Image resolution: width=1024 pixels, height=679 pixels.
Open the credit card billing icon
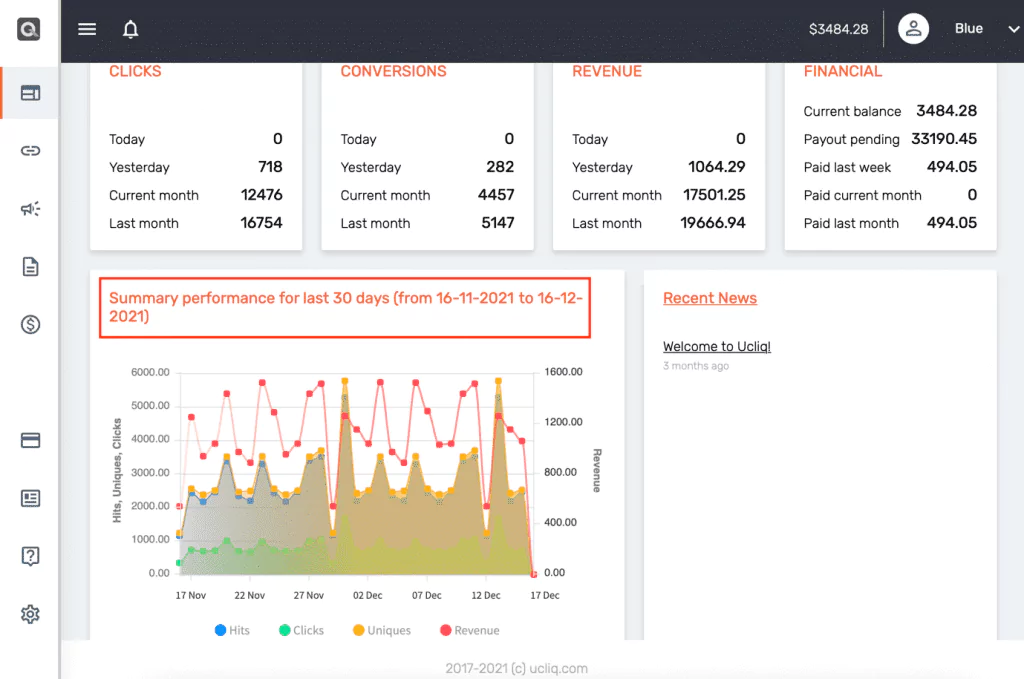click(30, 440)
